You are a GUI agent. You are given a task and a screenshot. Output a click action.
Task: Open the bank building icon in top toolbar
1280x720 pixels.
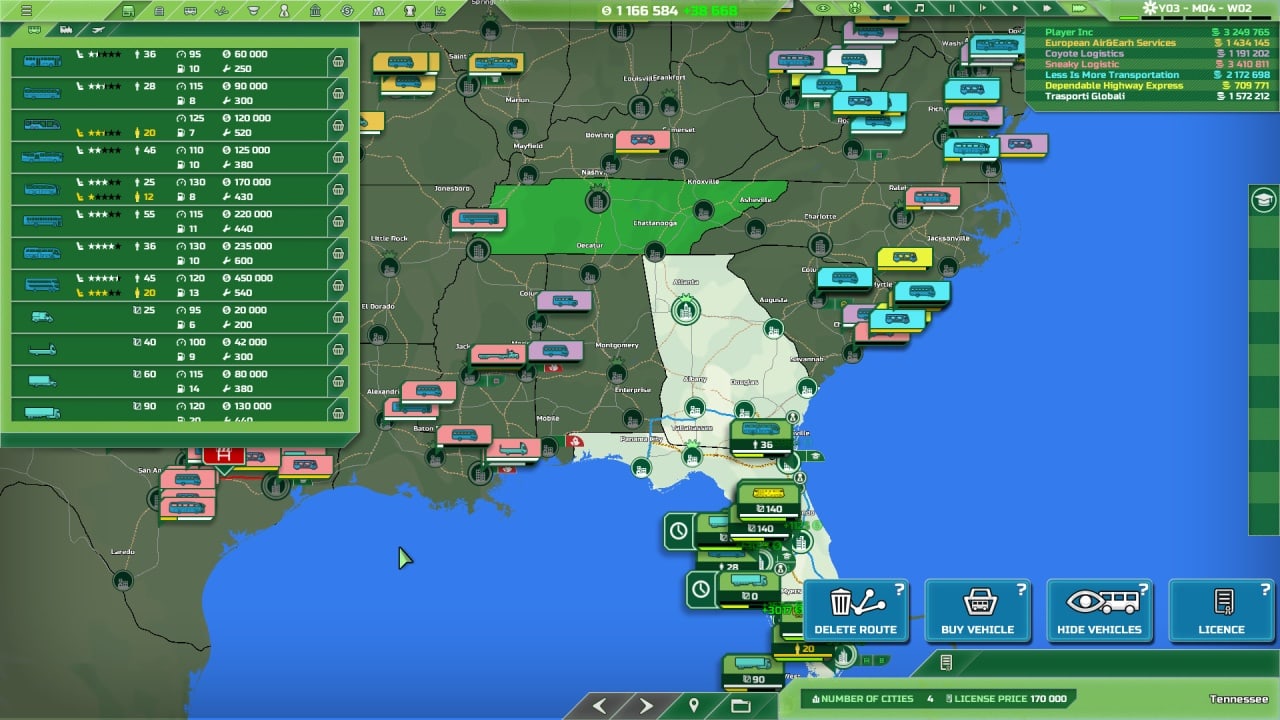click(x=315, y=10)
